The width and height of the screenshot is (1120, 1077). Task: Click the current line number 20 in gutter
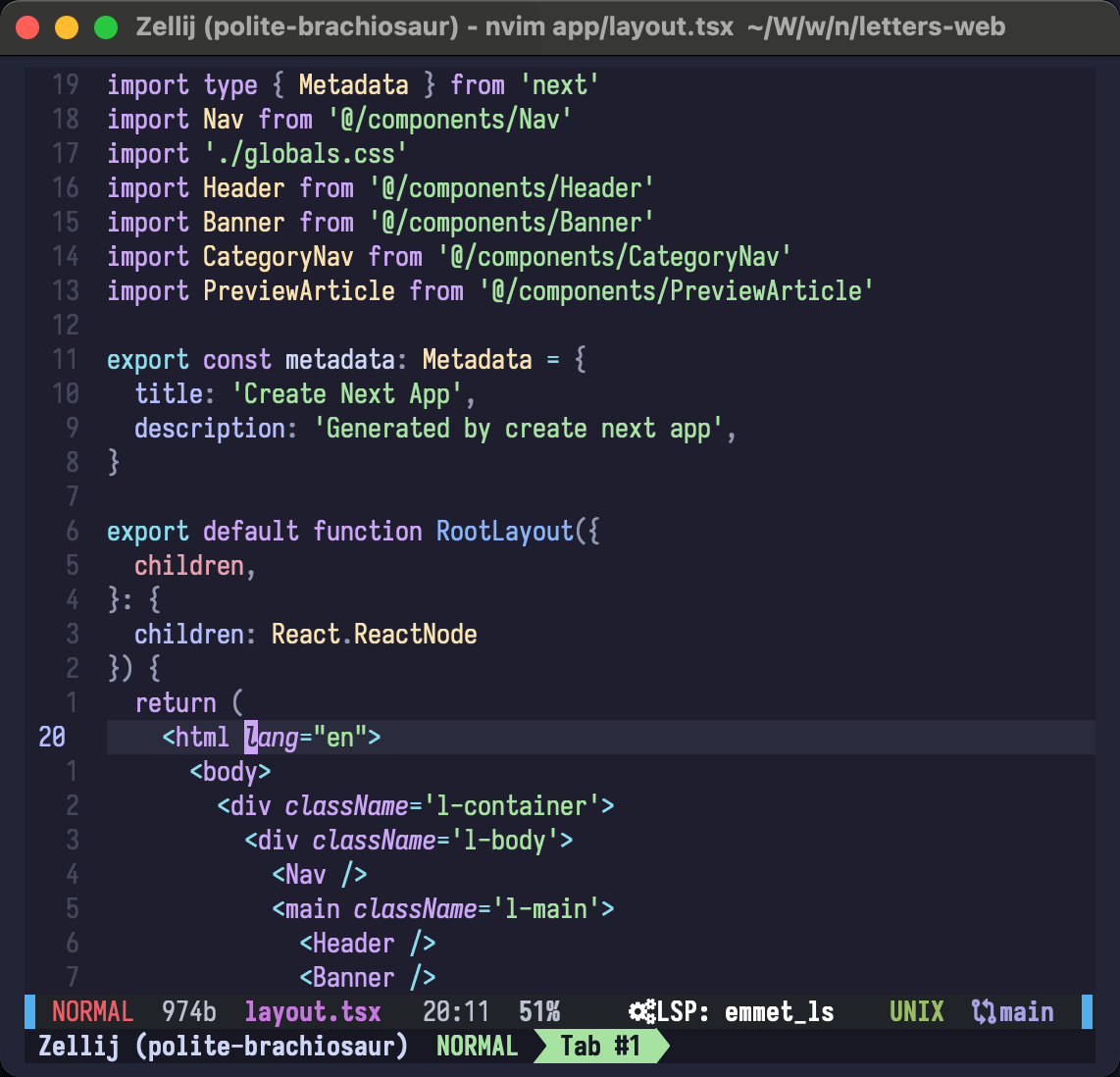(52, 737)
